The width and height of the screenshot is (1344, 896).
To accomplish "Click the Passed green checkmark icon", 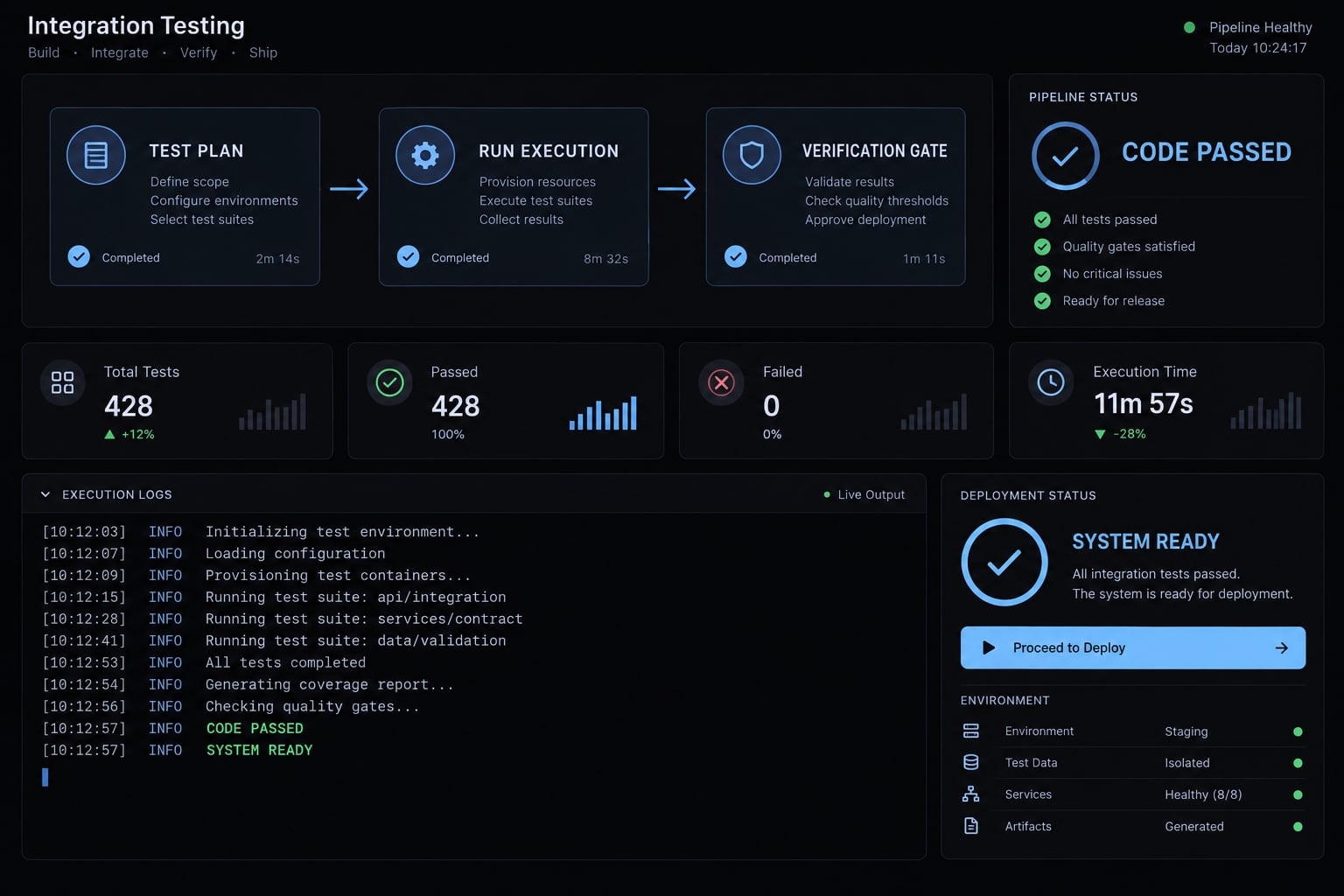I will tap(389, 382).
